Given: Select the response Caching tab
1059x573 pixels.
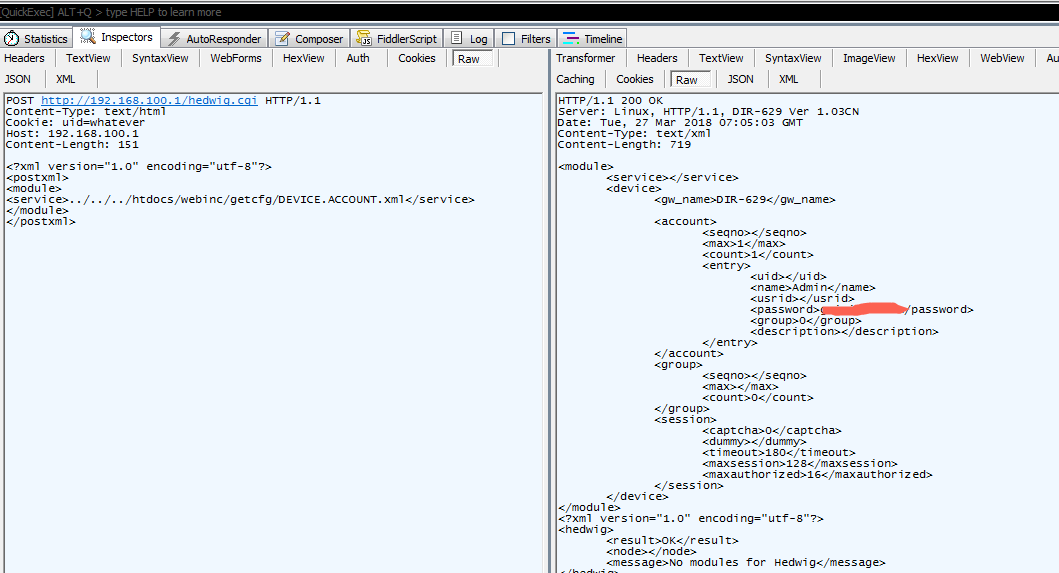Looking at the screenshot, I should point(575,79).
